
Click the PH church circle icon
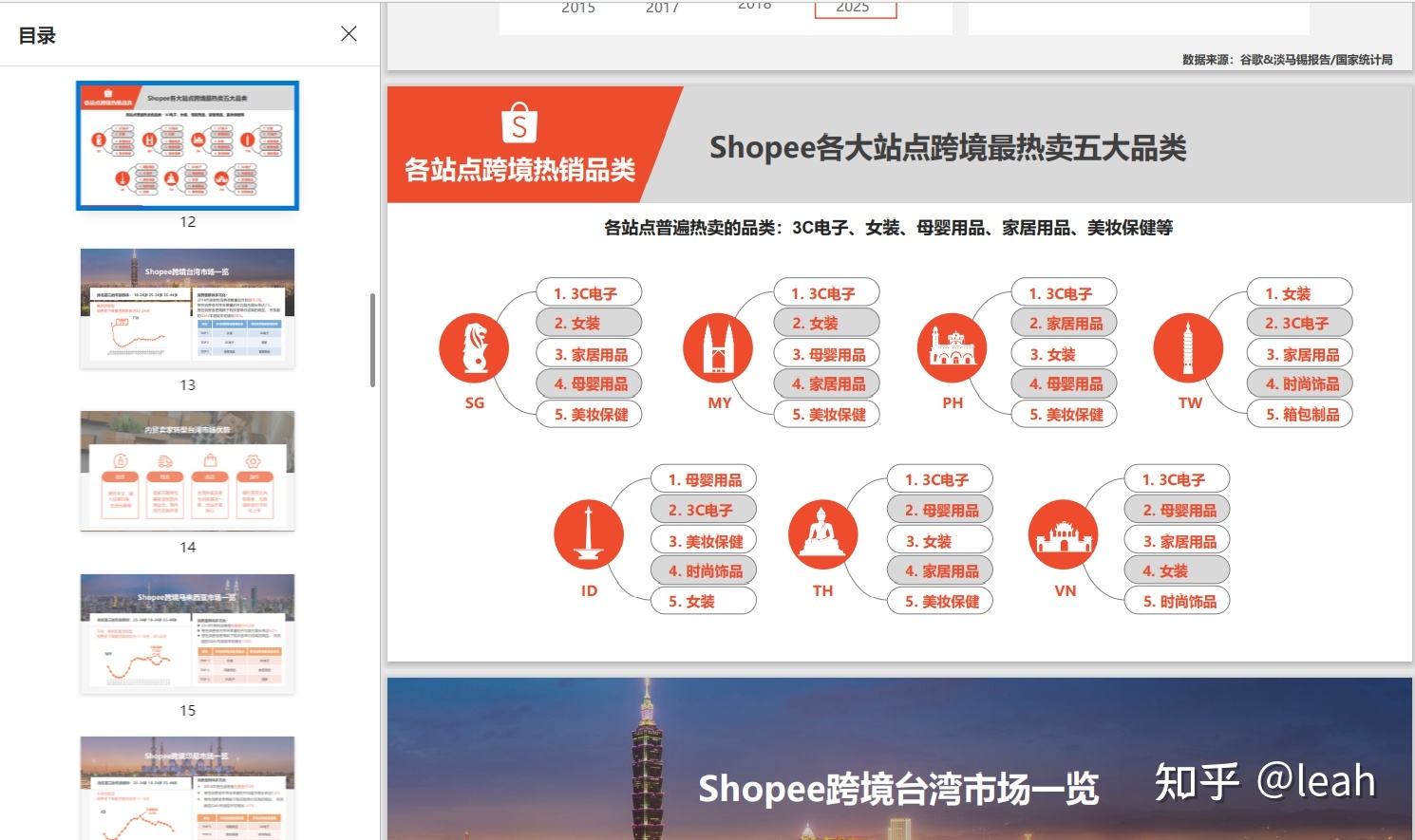click(953, 348)
